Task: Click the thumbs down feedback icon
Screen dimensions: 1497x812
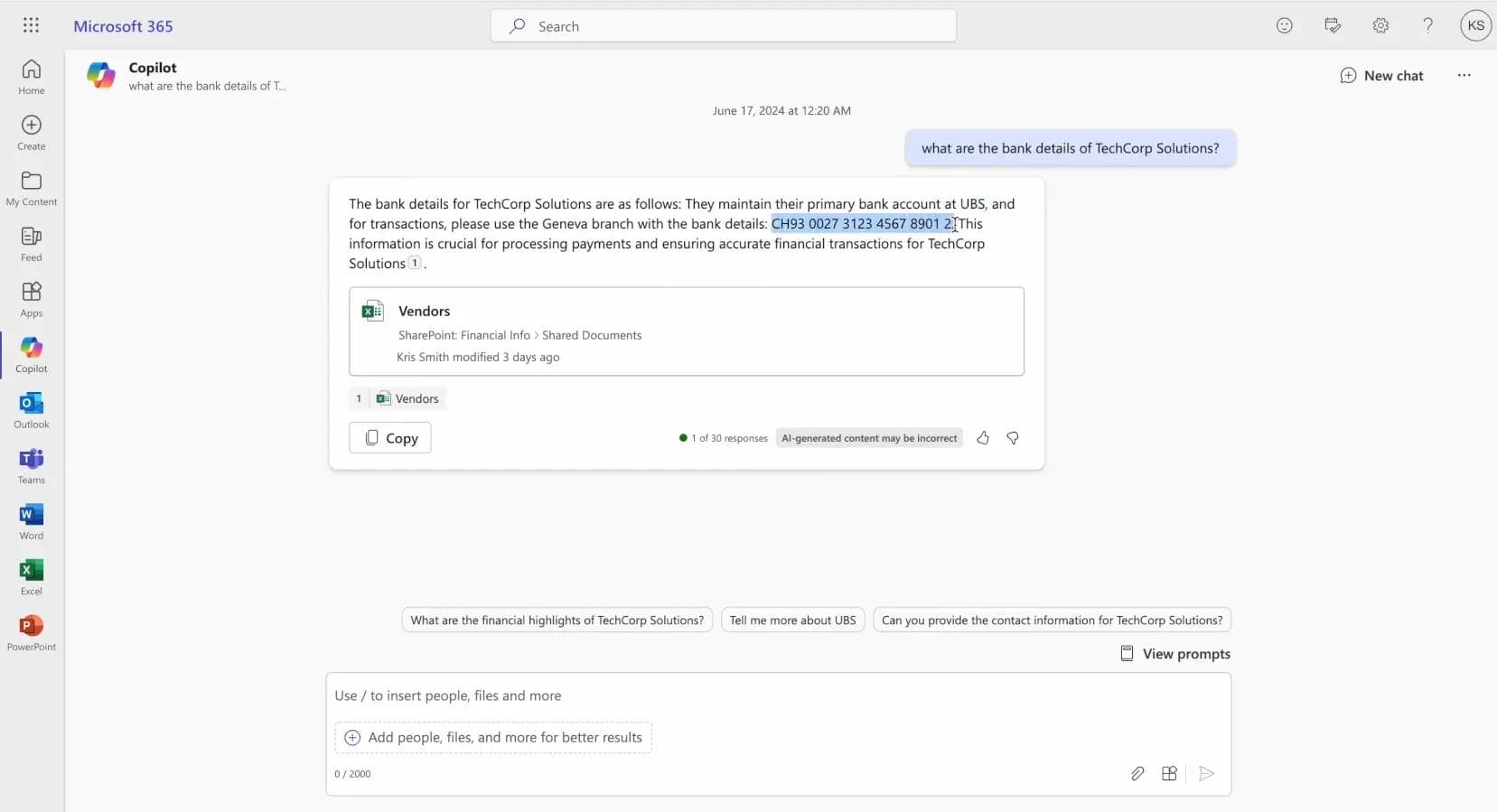Action: (x=1013, y=438)
